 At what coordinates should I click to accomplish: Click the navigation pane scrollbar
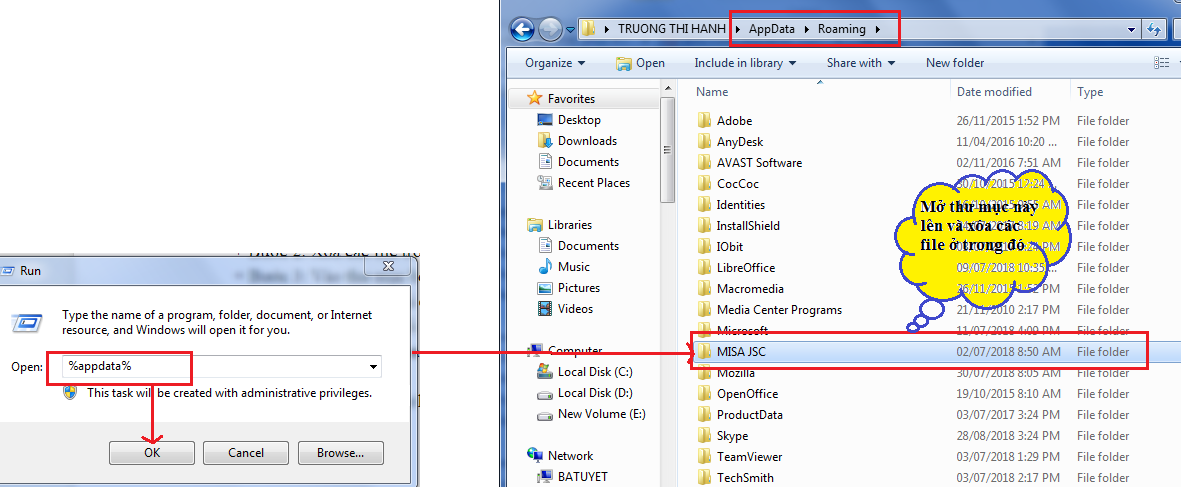[x=667, y=149]
